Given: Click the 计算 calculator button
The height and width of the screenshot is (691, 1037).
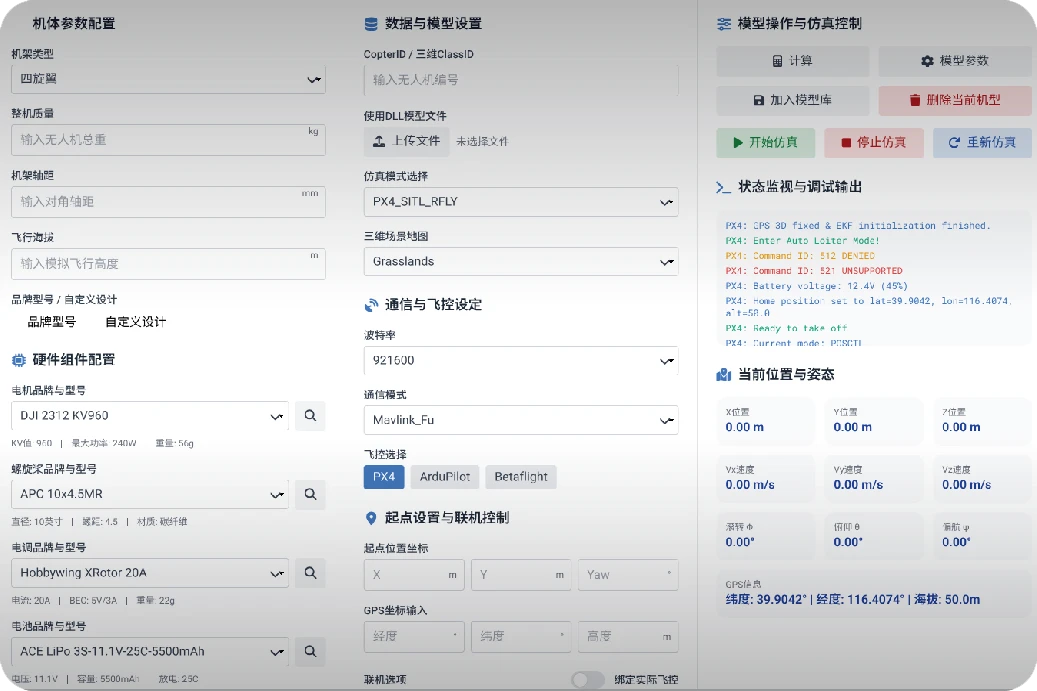Looking at the screenshot, I should click(x=792, y=61).
